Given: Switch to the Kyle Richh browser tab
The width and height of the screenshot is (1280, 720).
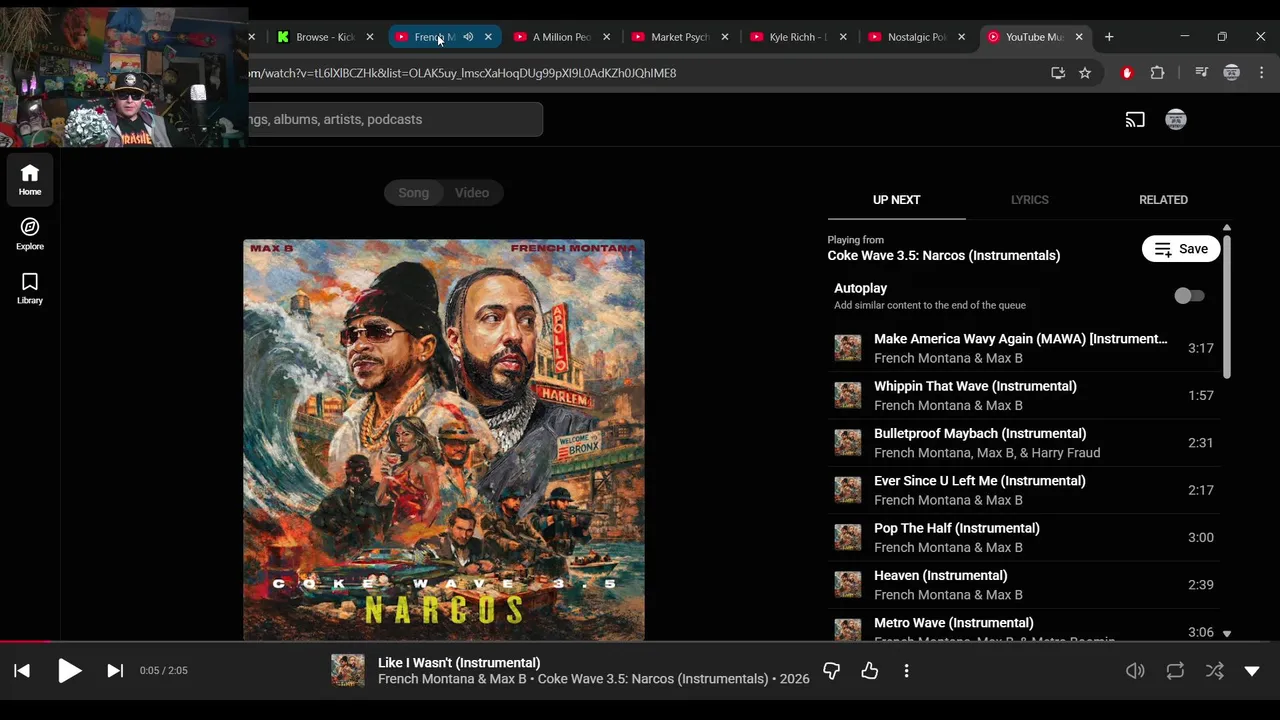Looking at the screenshot, I should [798, 37].
